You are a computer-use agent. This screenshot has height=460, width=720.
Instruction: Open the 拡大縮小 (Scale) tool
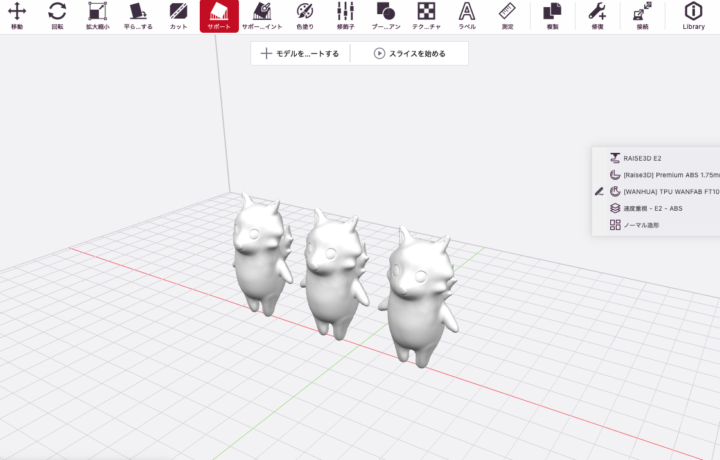click(x=97, y=16)
